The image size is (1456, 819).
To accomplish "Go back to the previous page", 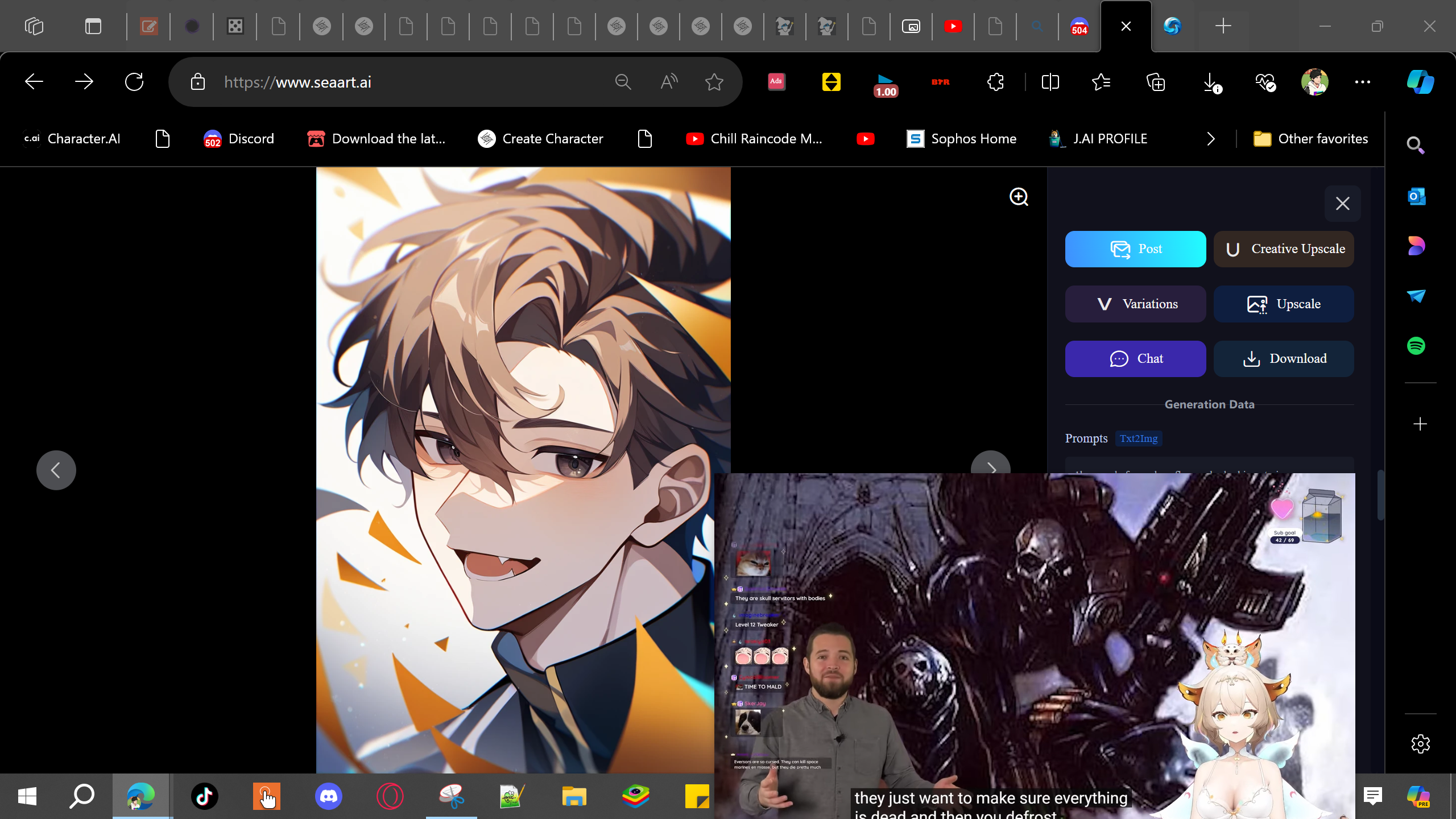I will tap(34, 82).
